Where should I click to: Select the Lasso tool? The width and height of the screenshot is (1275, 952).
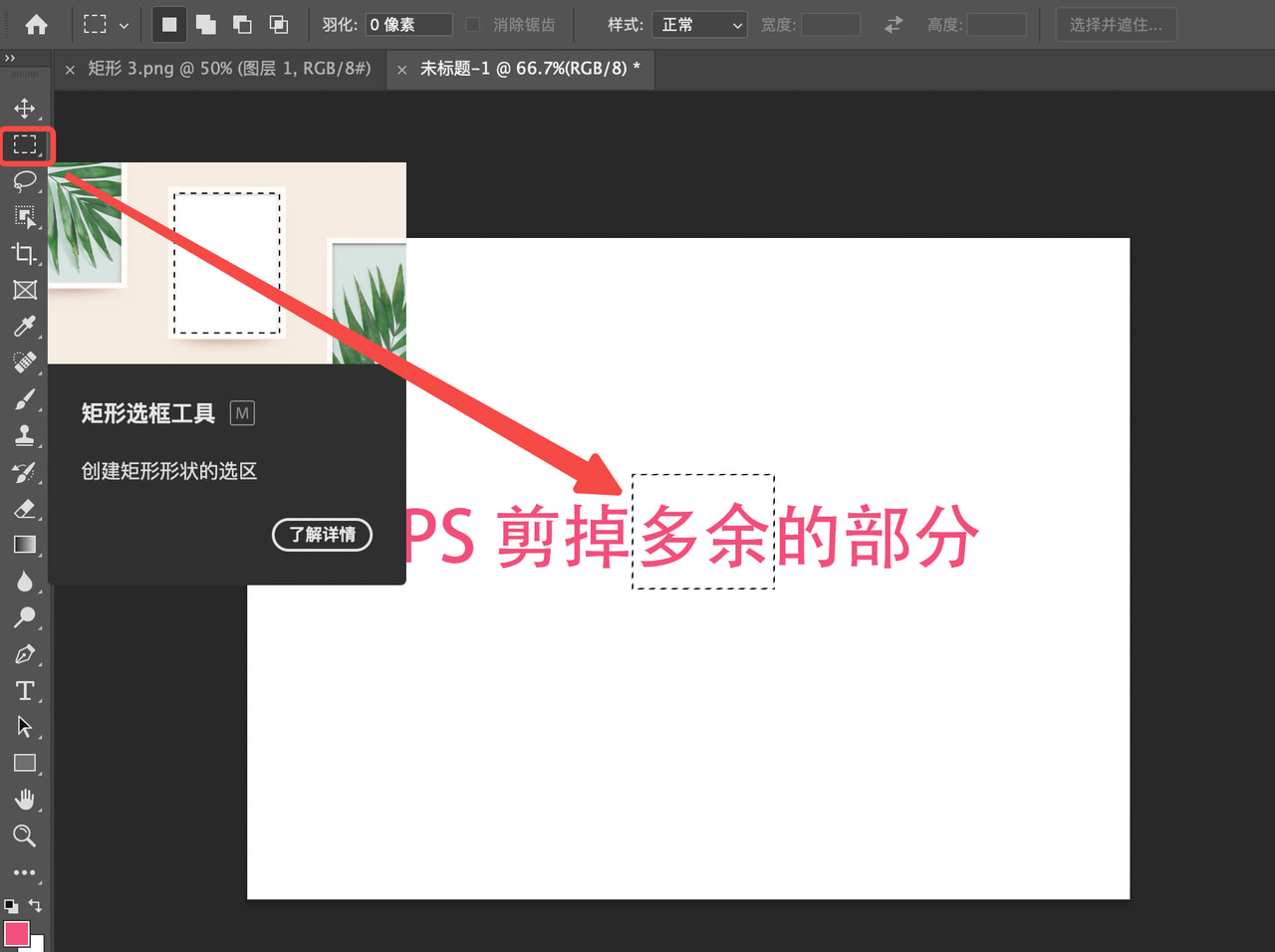[25, 181]
